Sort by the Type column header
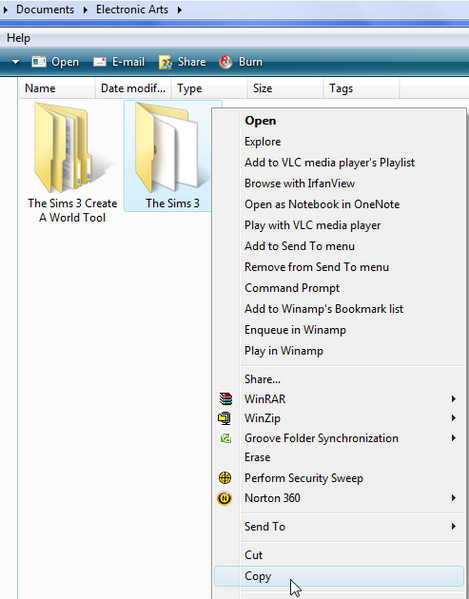This screenshot has width=469, height=599. point(209,88)
